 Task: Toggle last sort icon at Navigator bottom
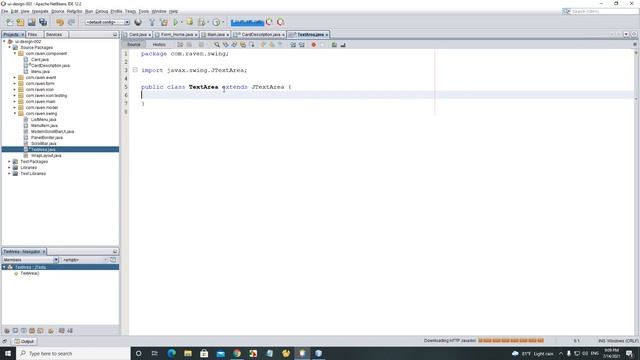tap(70, 331)
